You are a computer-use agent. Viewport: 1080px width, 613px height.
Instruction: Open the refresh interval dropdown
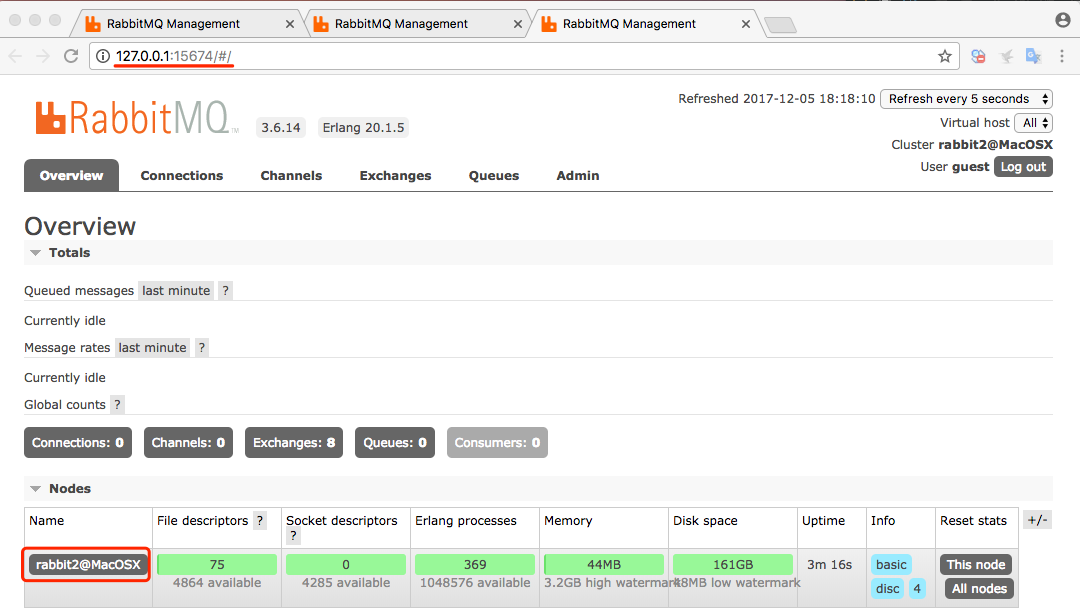[x=966, y=98]
